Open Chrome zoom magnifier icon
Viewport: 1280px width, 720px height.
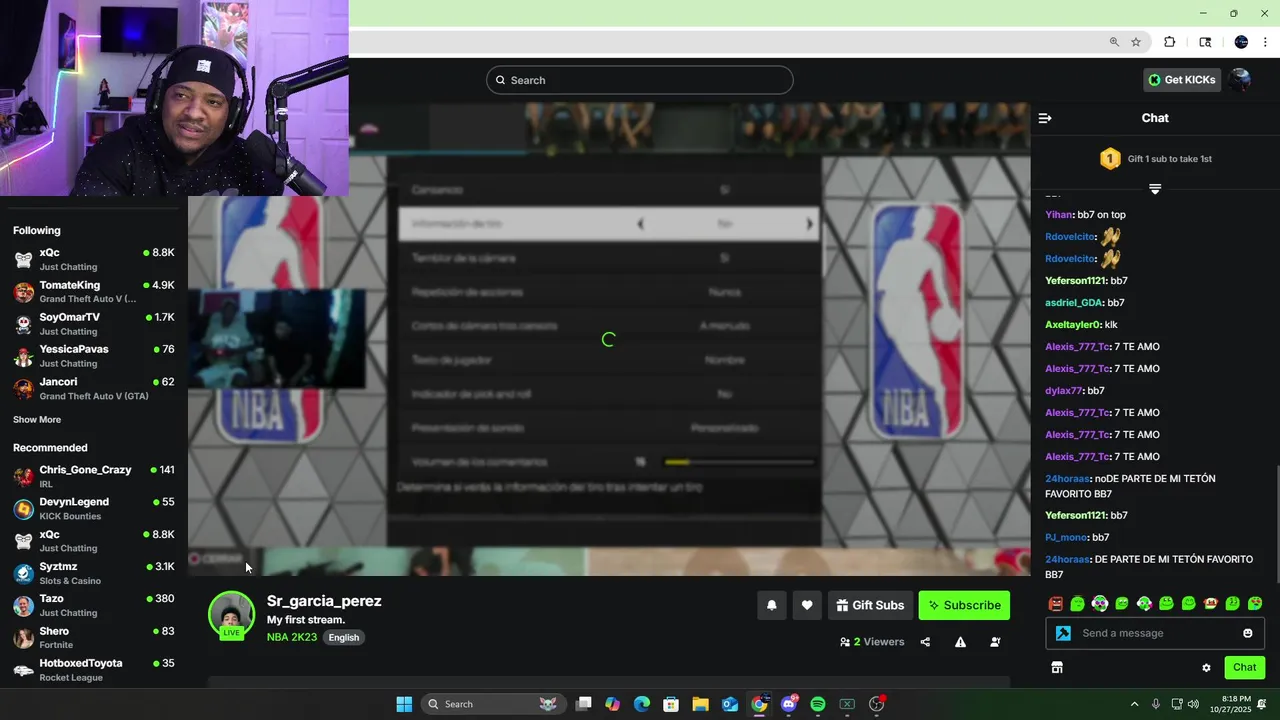(x=1114, y=42)
